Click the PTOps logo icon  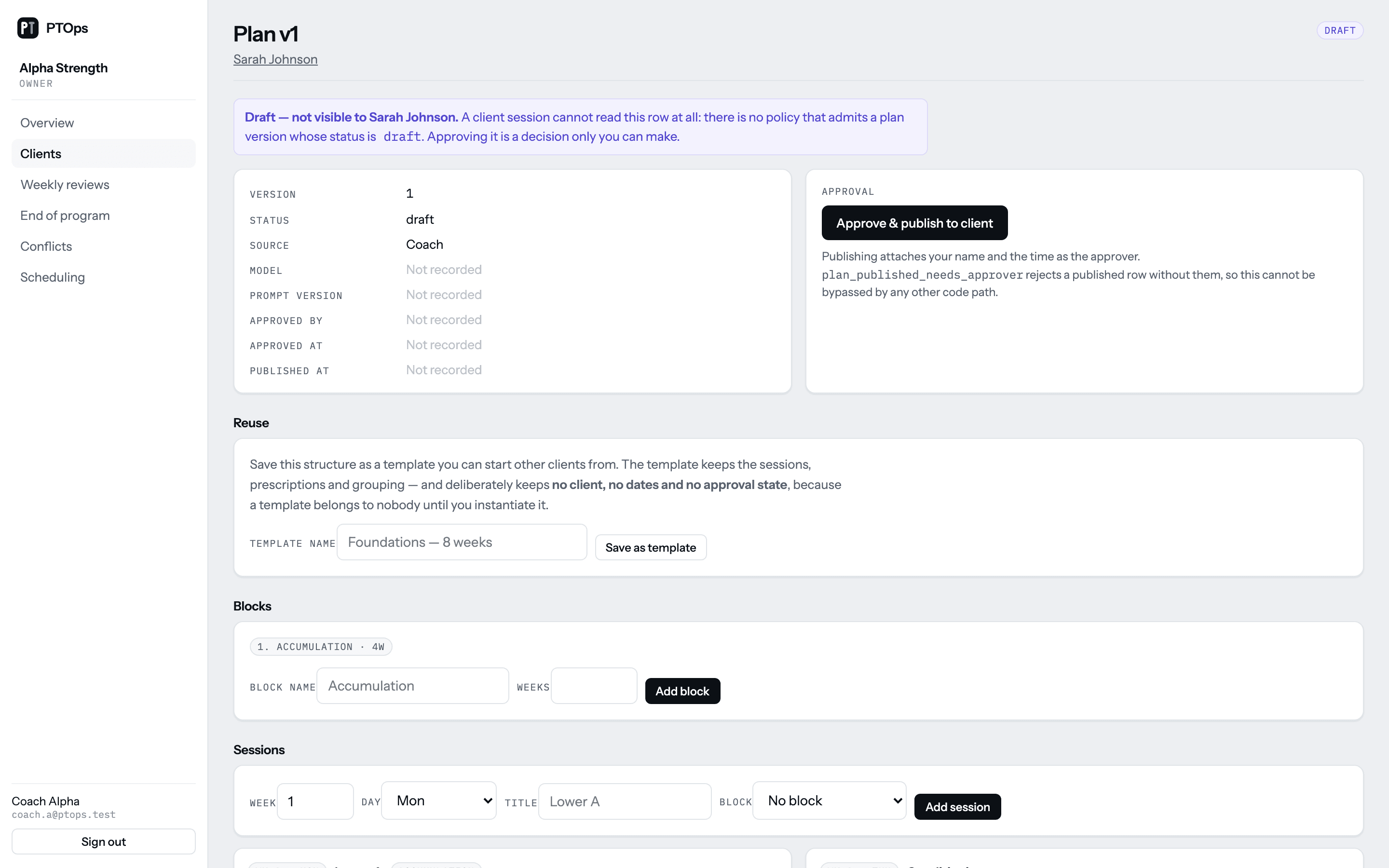(27, 27)
